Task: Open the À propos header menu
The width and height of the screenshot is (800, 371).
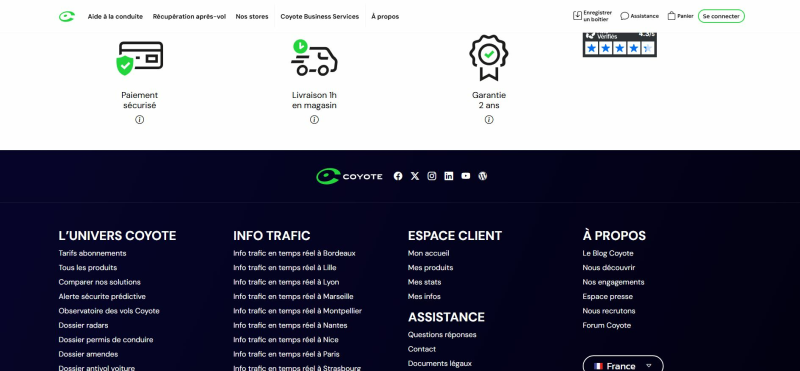Action: pos(385,16)
